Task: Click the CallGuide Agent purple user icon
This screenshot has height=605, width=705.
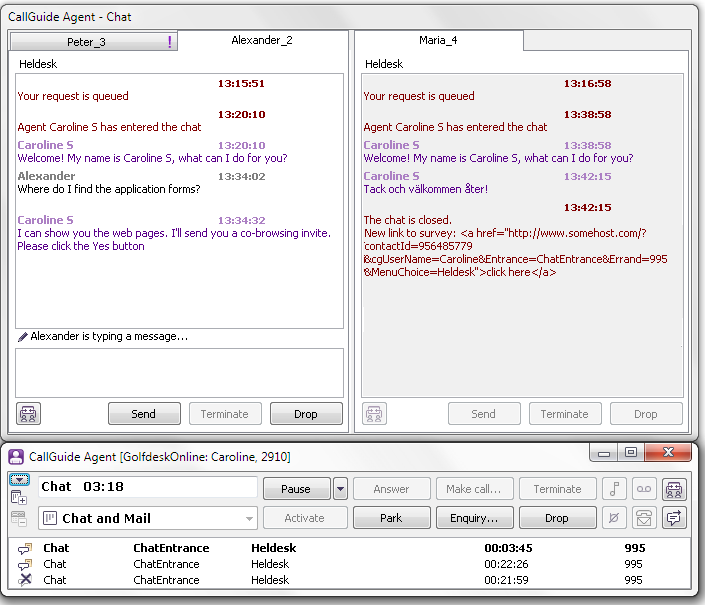Action: [16, 457]
